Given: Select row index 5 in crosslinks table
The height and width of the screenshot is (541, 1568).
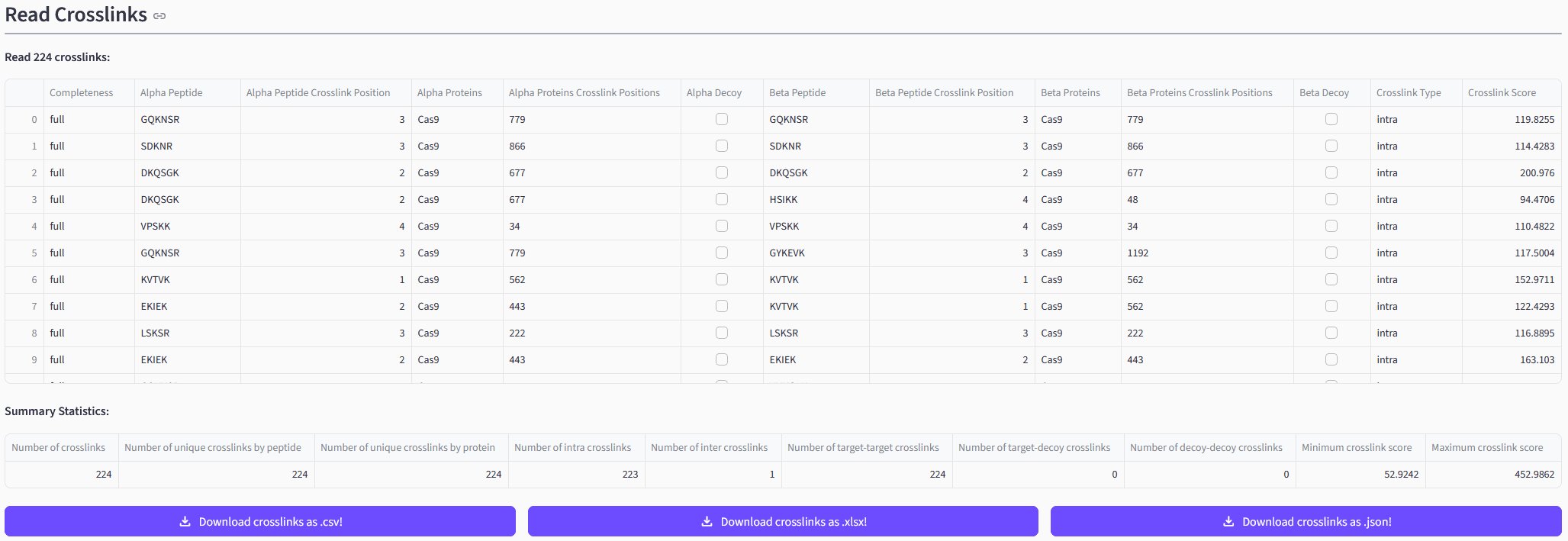Looking at the screenshot, I should click(x=34, y=253).
